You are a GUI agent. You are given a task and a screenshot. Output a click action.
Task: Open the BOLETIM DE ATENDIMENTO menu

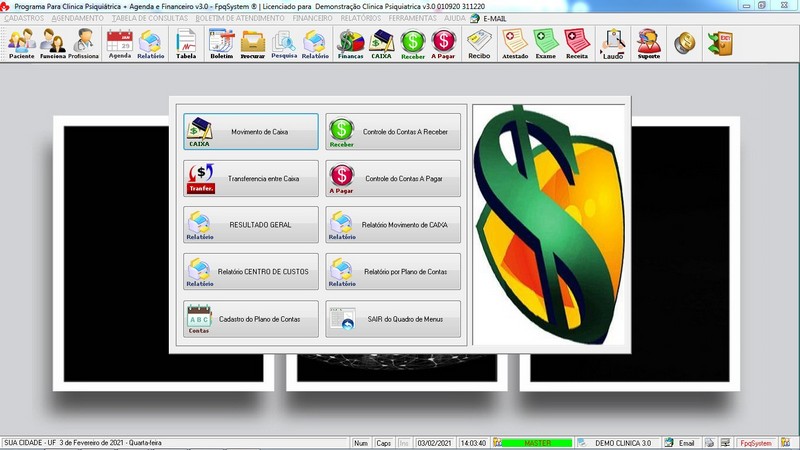point(240,18)
